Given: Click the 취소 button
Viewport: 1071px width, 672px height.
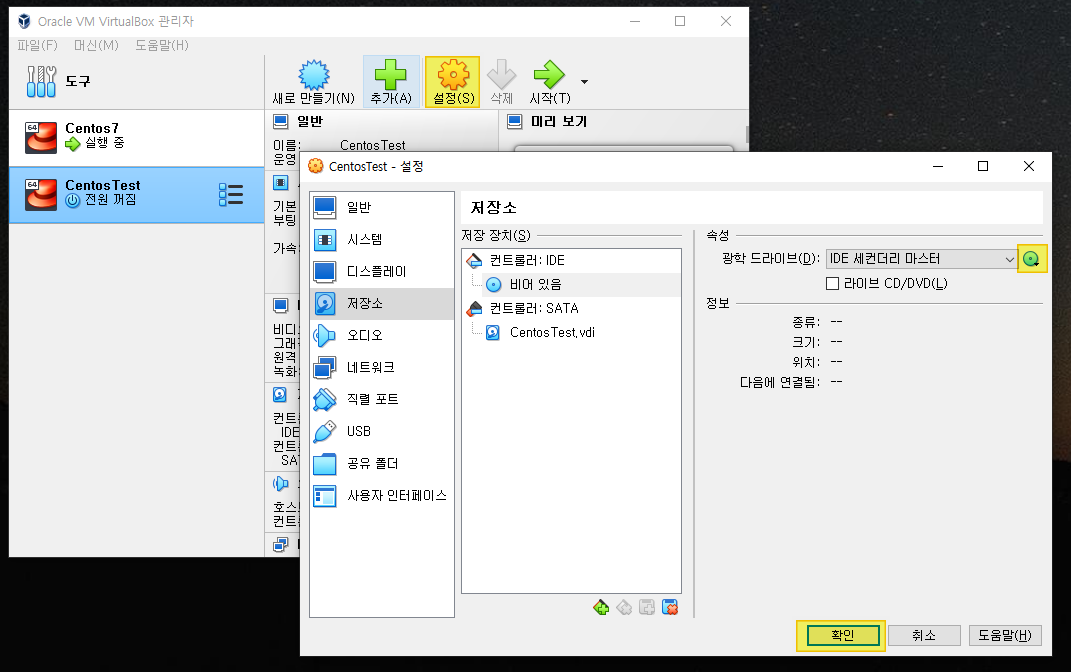Looking at the screenshot, I should (924, 635).
